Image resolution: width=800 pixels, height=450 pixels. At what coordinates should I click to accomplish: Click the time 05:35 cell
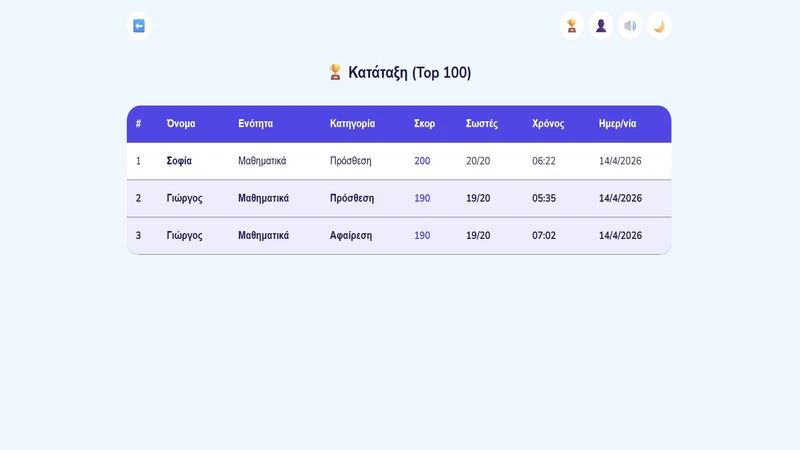[544, 198]
